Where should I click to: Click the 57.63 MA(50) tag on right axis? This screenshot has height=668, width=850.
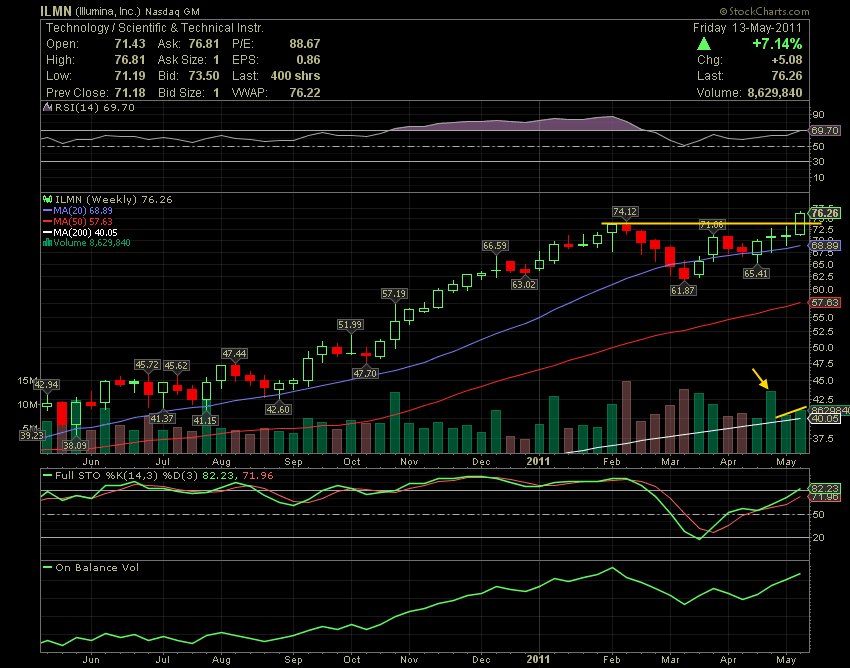pyautogui.click(x=825, y=303)
